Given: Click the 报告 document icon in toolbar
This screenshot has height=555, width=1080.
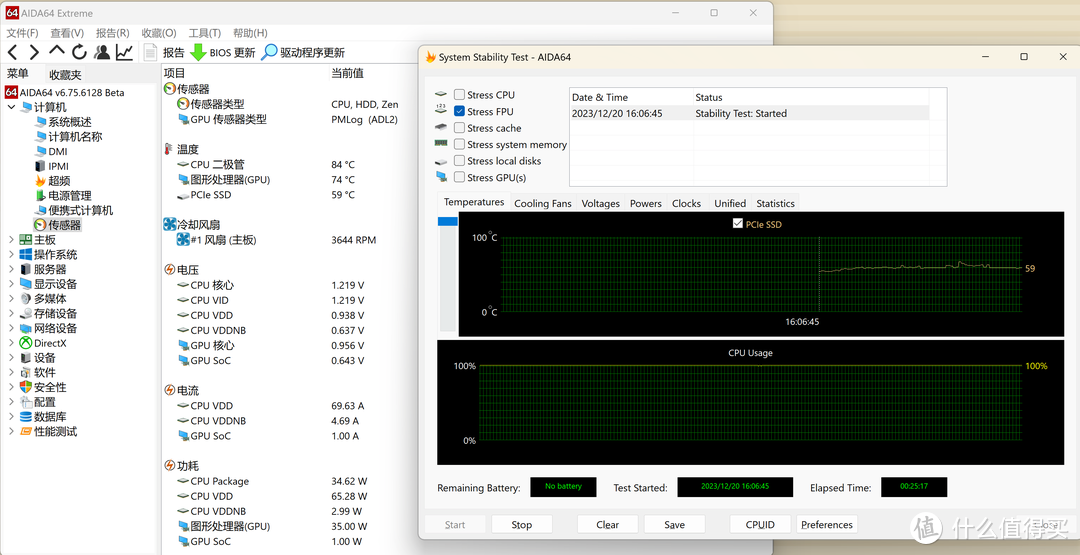Looking at the screenshot, I should coord(150,52).
